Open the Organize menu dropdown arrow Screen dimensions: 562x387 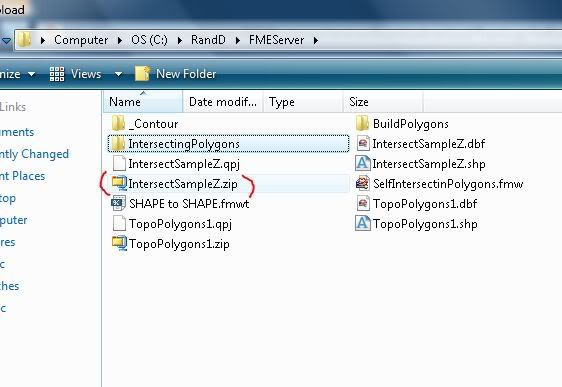coord(32,75)
